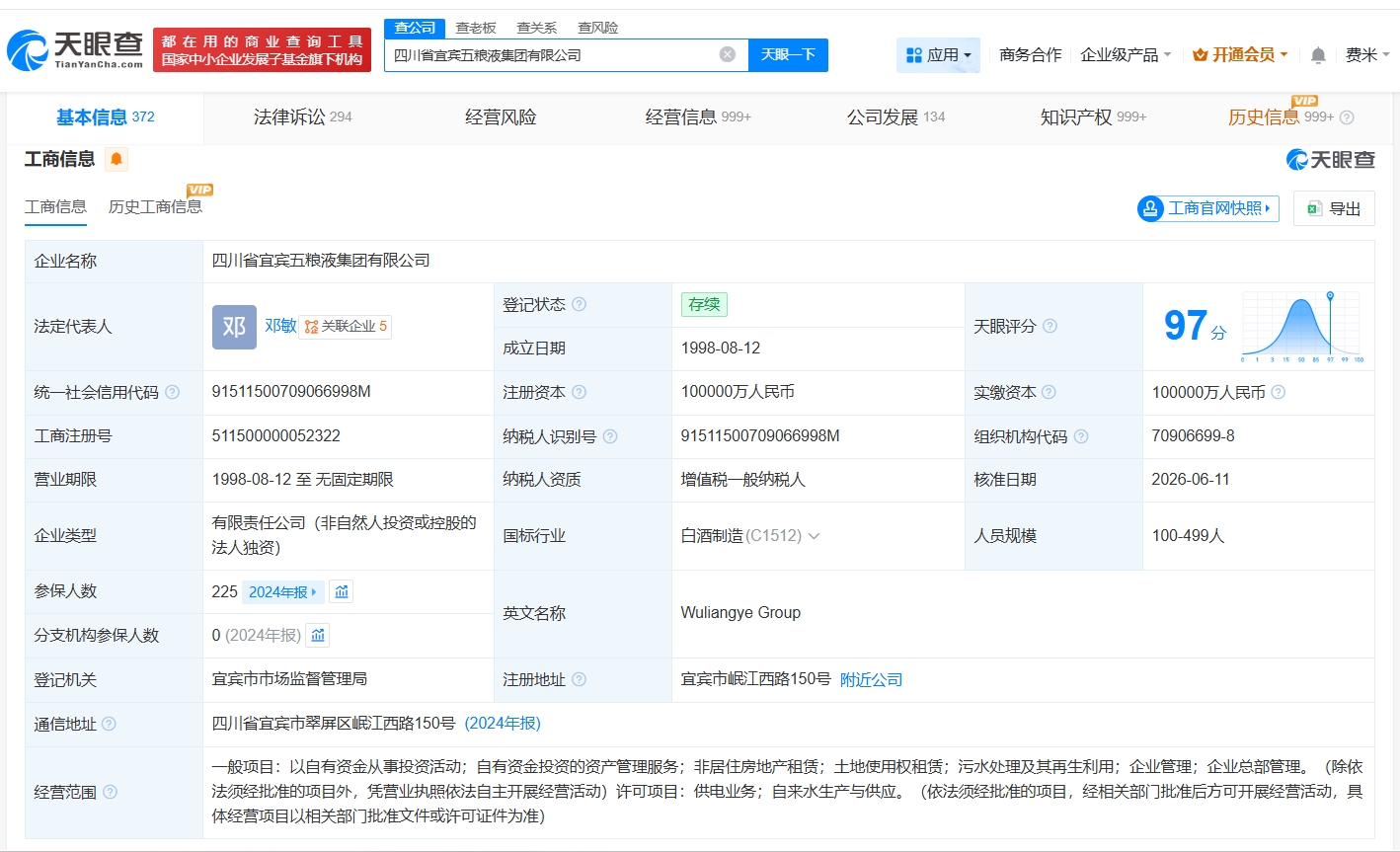Click help icon next to 组织机构代码
Image resolution: width=1400 pixels, height=852 pixels.
pos(1081,436)
